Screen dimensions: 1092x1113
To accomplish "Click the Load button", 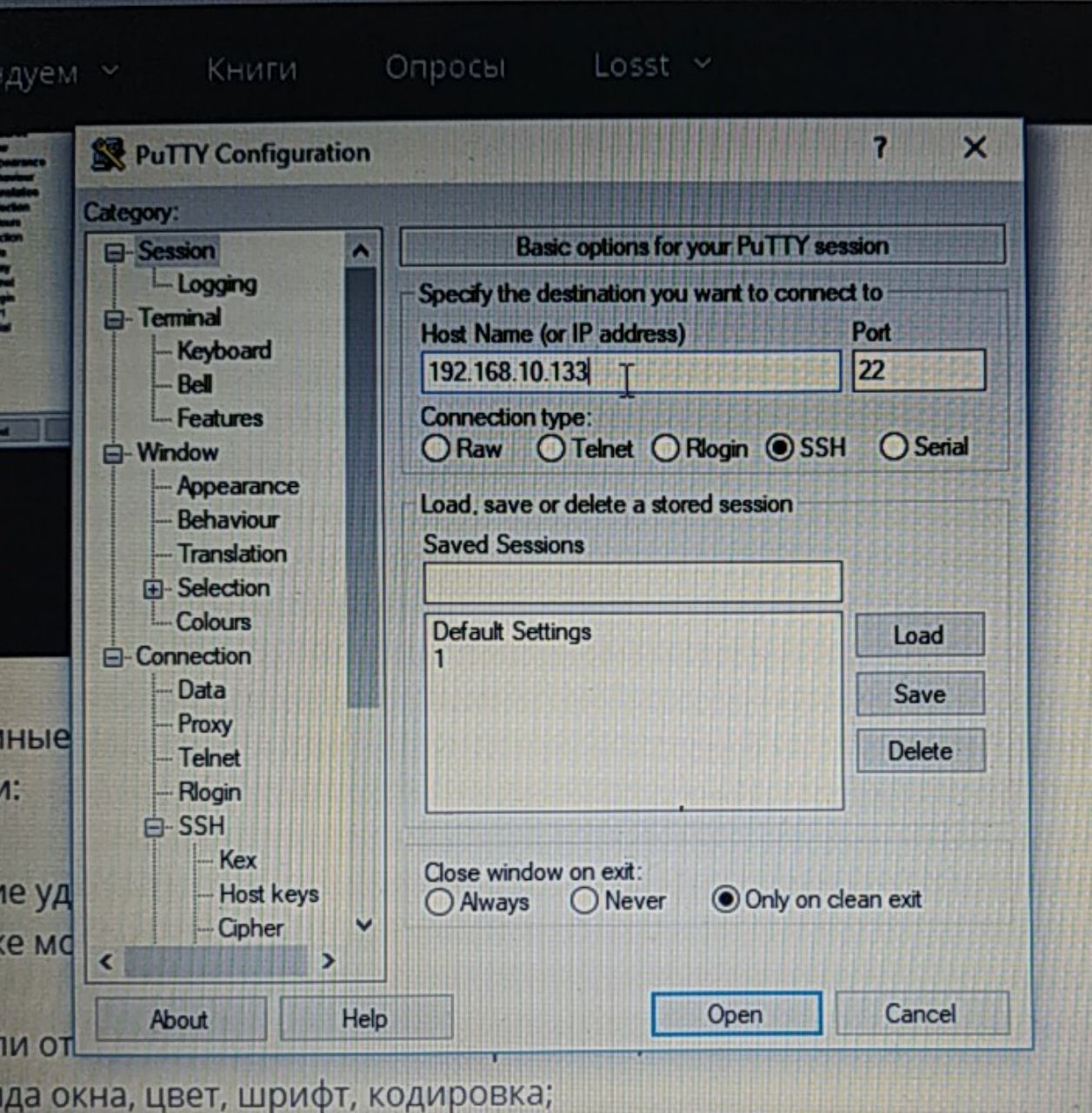I will pyautogui.click(x=920, y=635).
